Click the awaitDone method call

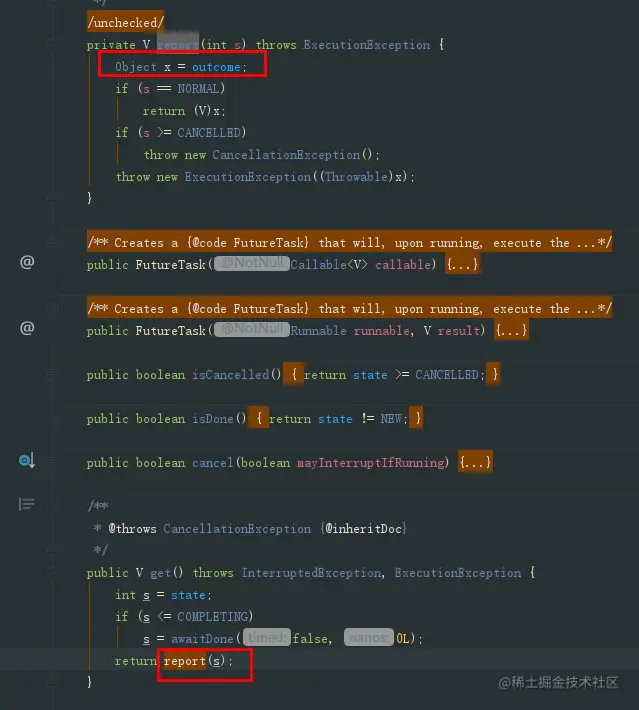pos(202,638)
